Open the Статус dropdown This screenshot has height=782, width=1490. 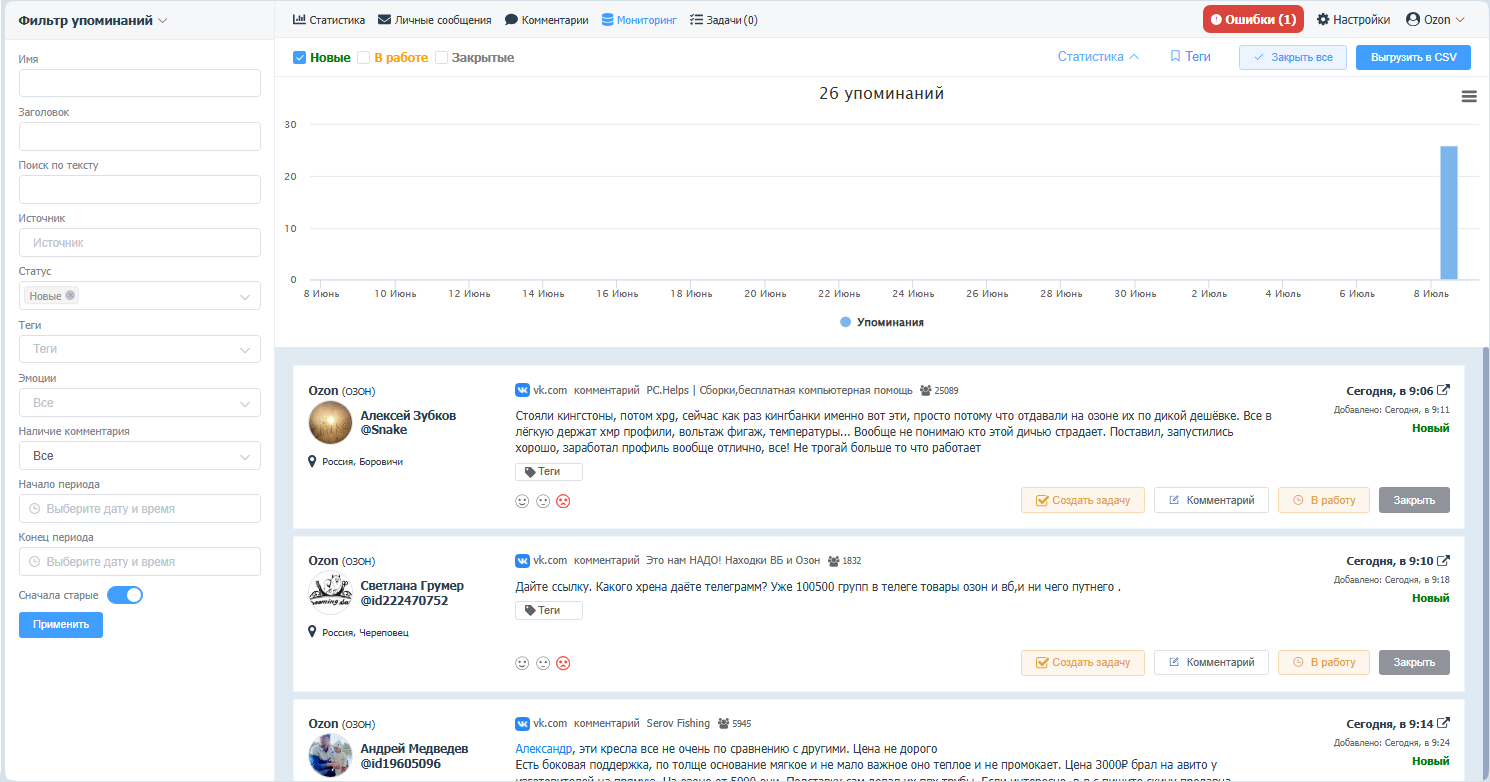pos(140,296)
